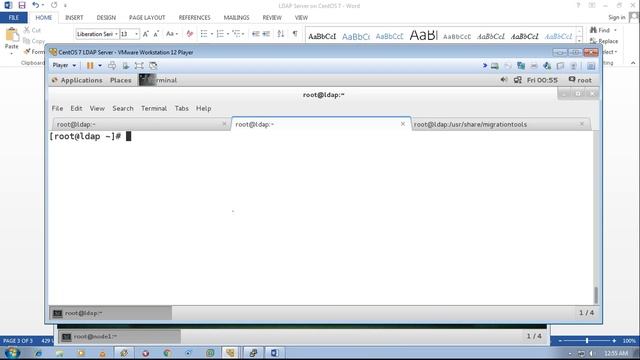Switch to the REVIEW ribbon tab

coord(272,18)
